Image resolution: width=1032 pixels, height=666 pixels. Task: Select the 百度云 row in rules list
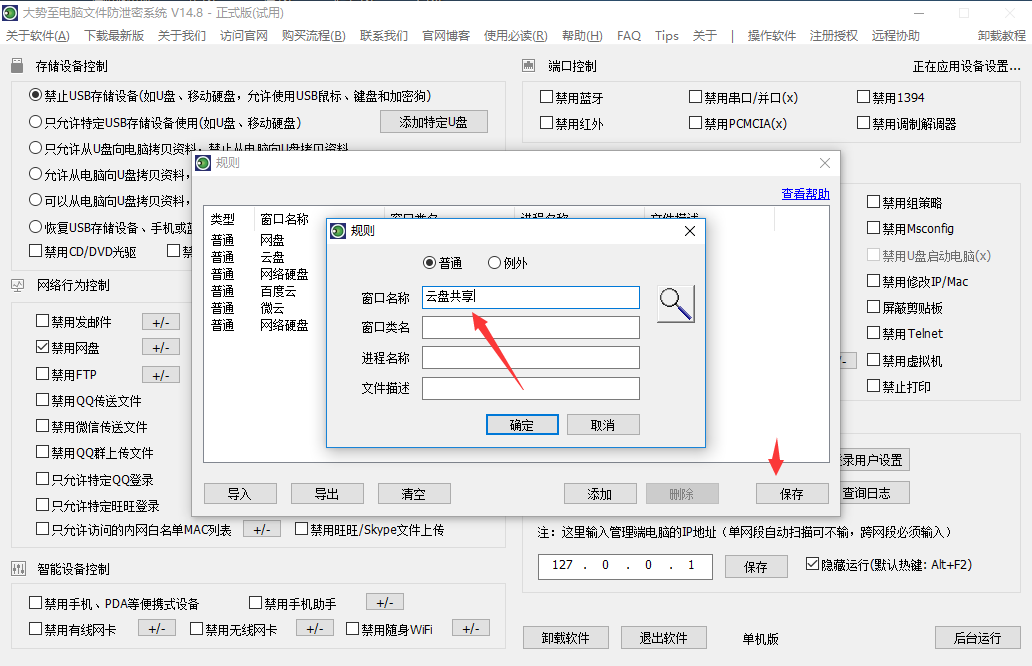point(278,291)
